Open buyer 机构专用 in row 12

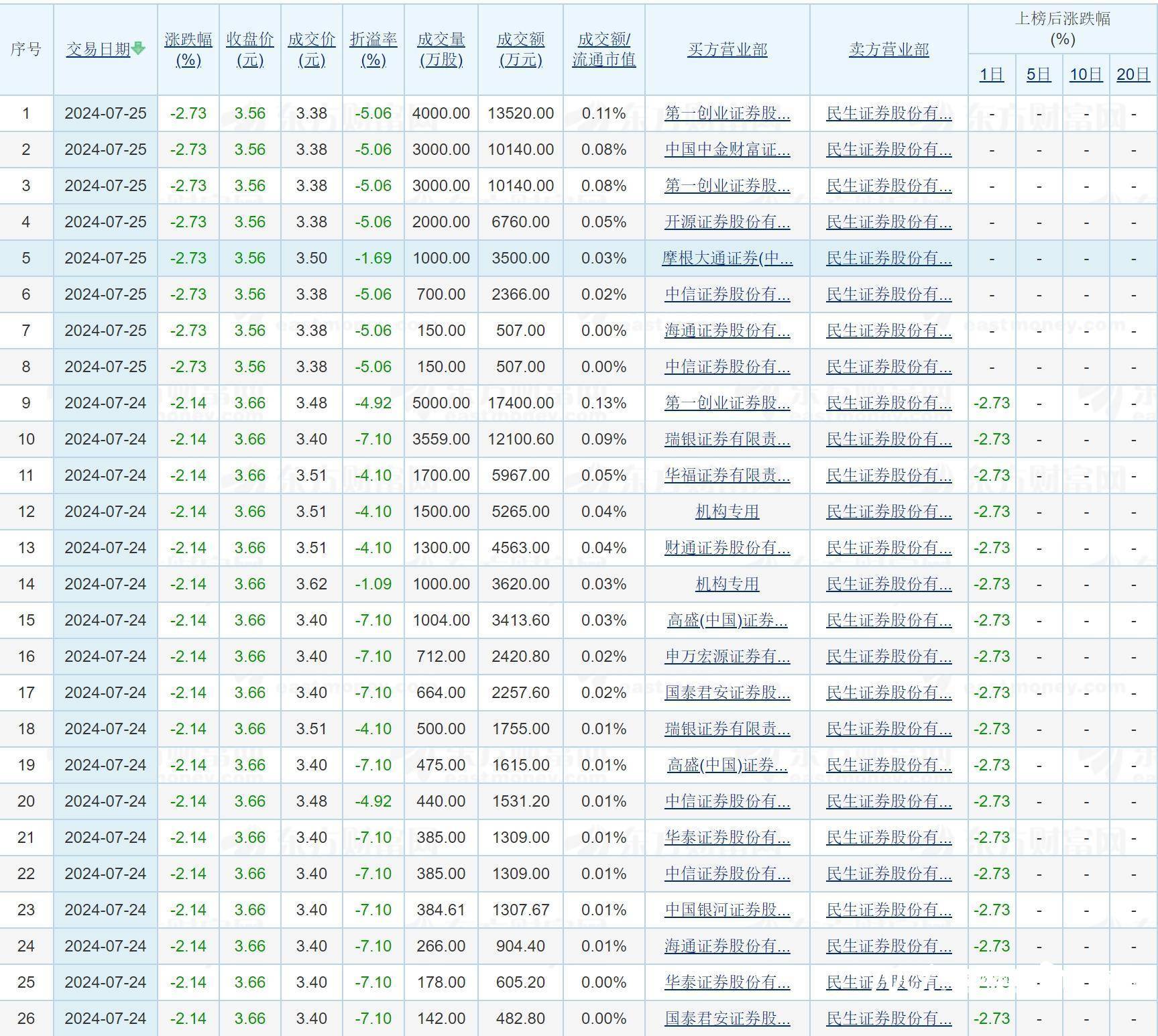click(x=728, y=512)
